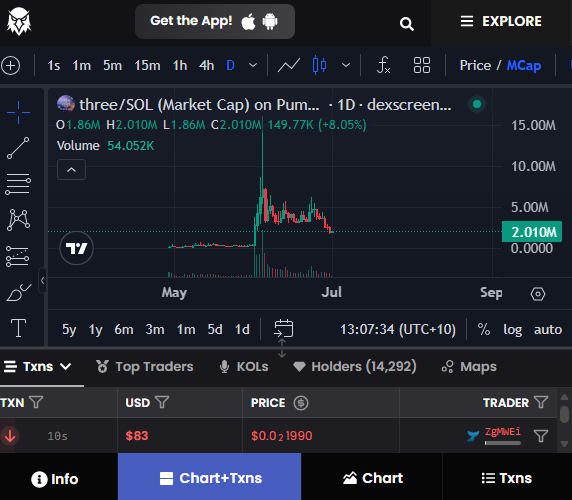
Task: Switch to the Maps tab
Action: tap(469, 367)
